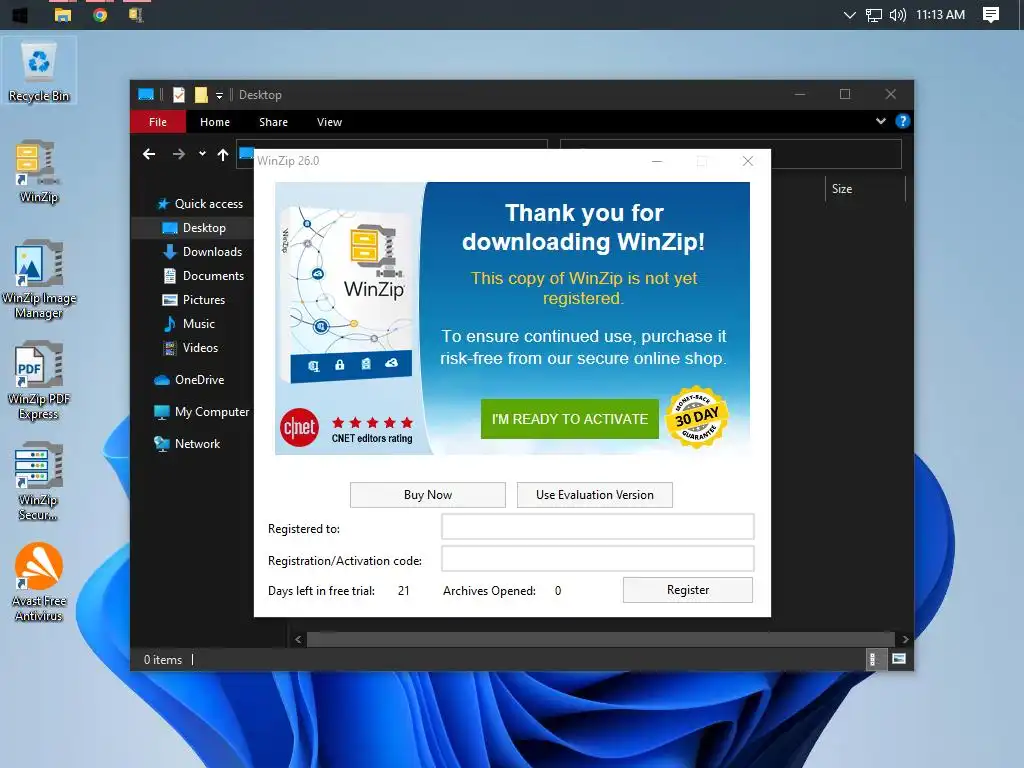
Task: Click the Buy Now button
Action: click(x=428, y=494)
